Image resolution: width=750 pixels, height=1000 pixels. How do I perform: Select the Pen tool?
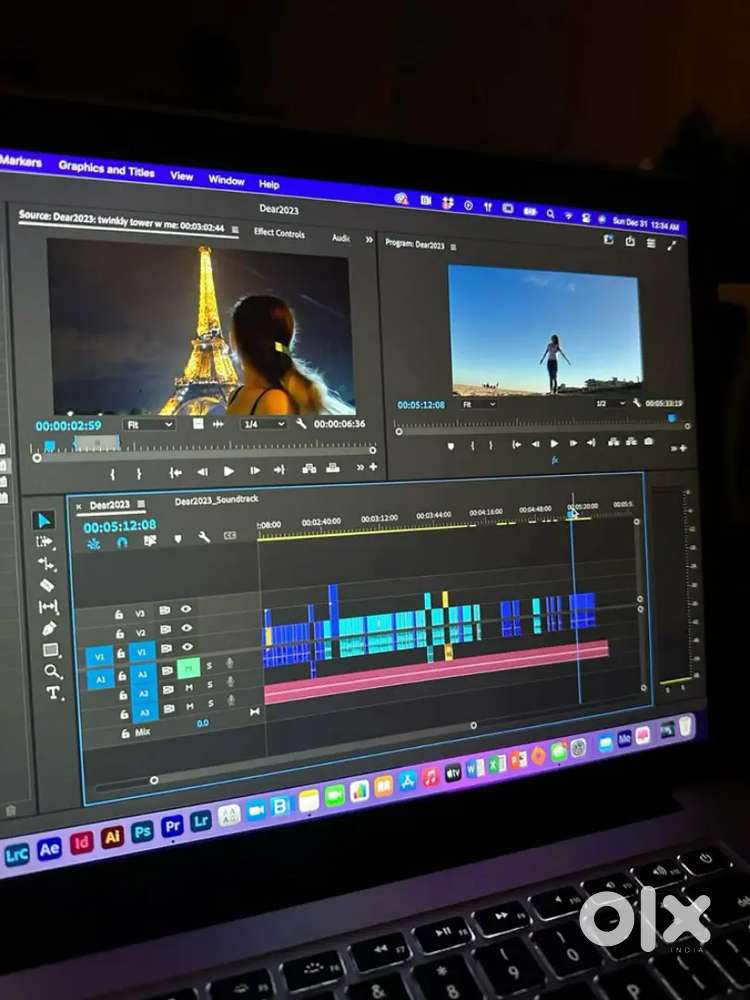pyautogui.click(x=49, y=628)
